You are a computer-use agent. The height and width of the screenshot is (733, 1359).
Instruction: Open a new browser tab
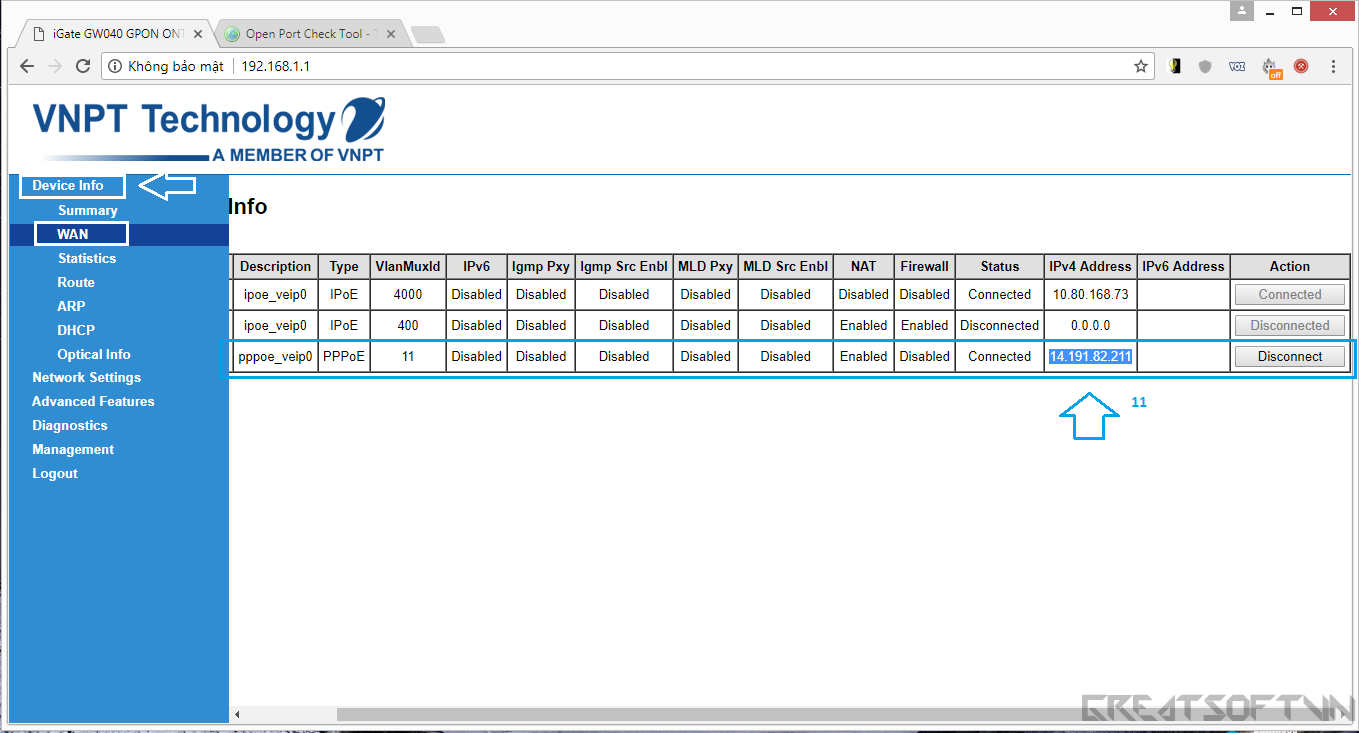(428, 35)
